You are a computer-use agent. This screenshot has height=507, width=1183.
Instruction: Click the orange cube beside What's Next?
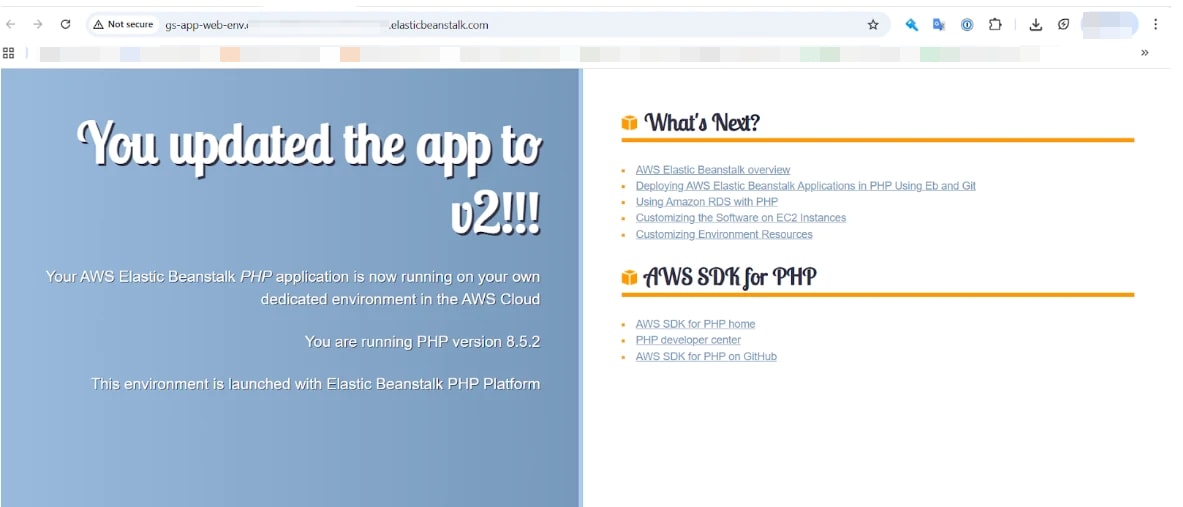point(629,123)
